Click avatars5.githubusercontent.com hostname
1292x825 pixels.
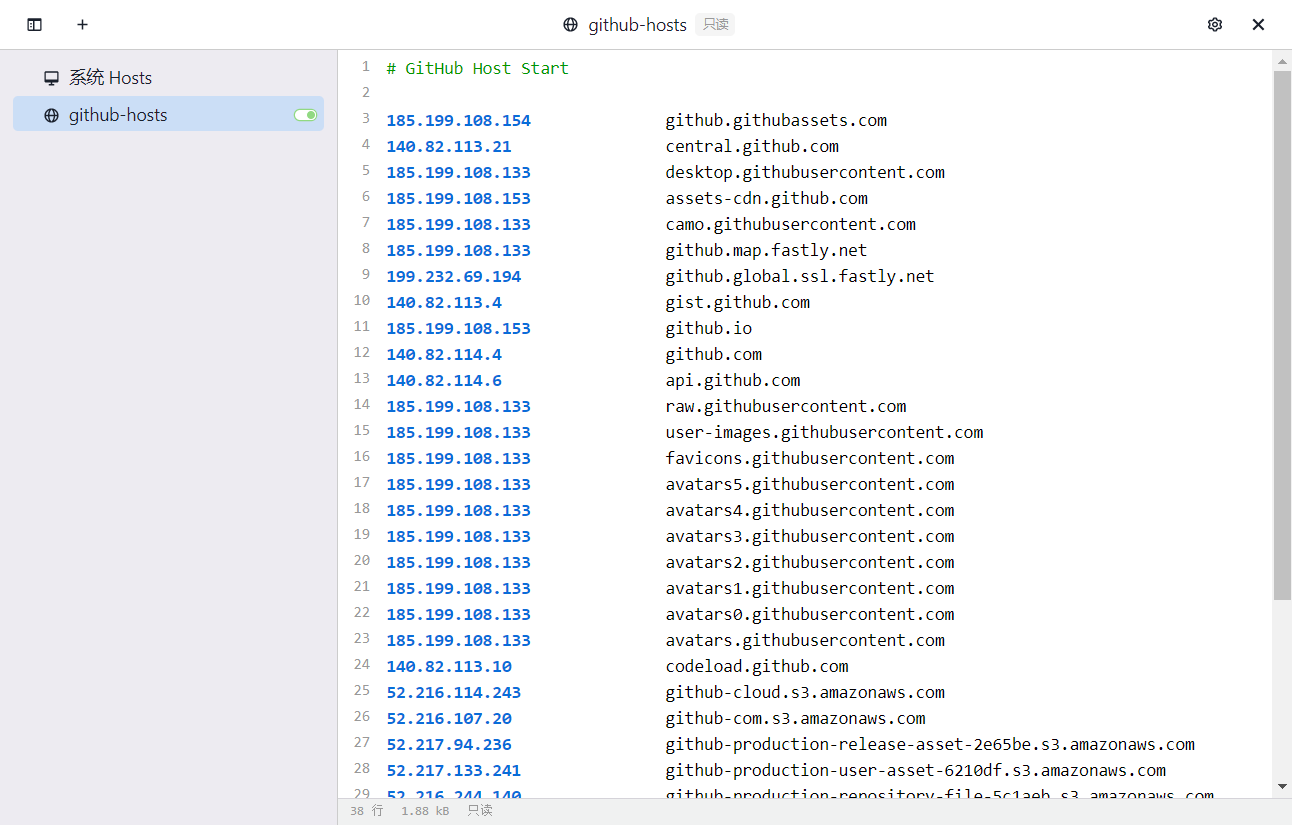pyautogui.click(x=810, y=484)
